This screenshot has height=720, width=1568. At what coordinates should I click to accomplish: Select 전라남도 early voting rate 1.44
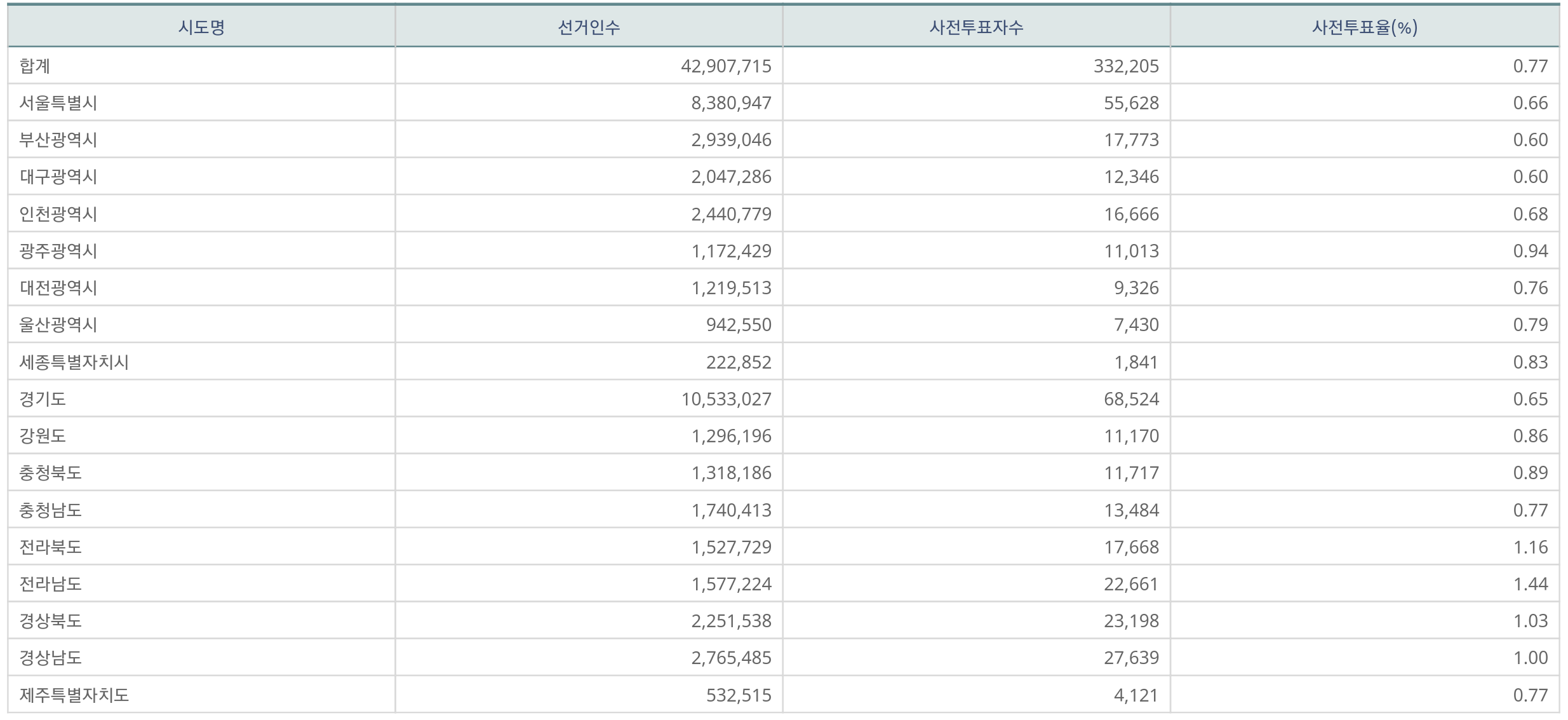coord(1531,584)
